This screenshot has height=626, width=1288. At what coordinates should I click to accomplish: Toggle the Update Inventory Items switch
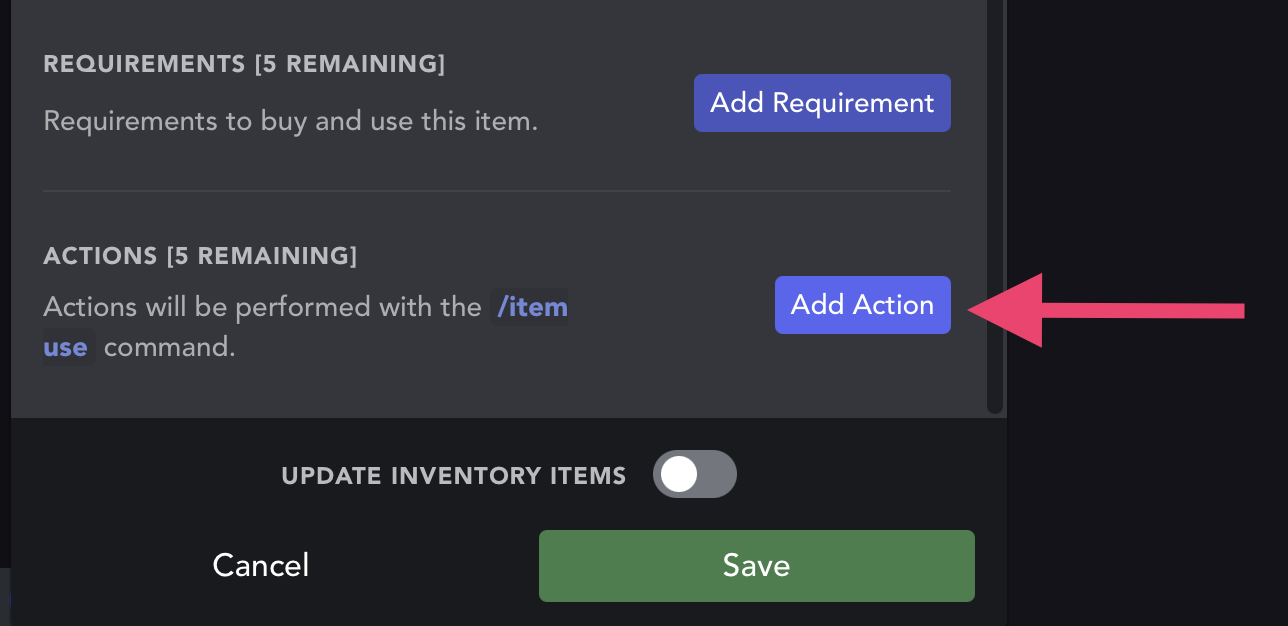[694, 474]
